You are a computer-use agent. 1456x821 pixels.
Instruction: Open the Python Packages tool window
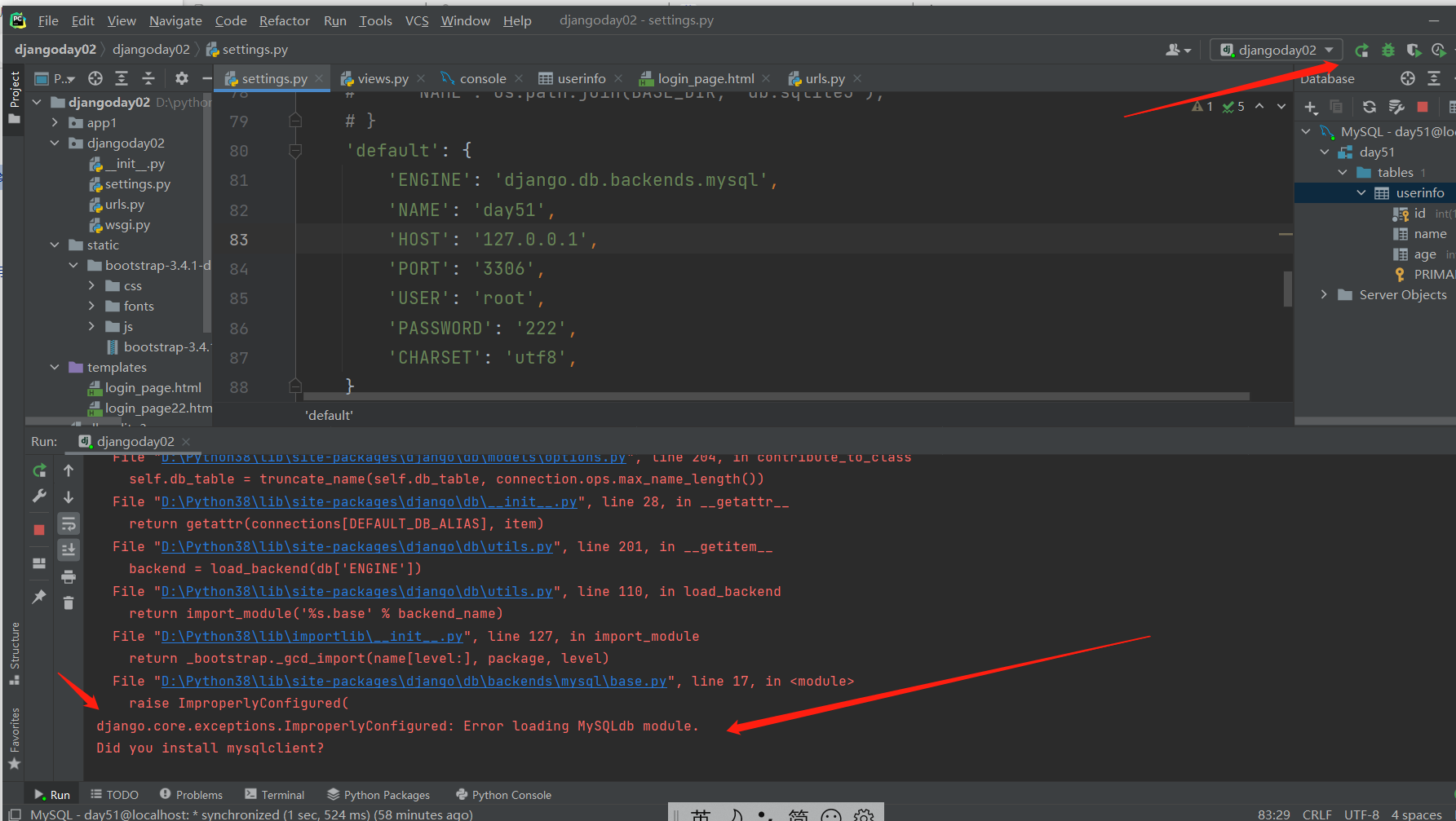pos(378,795)
